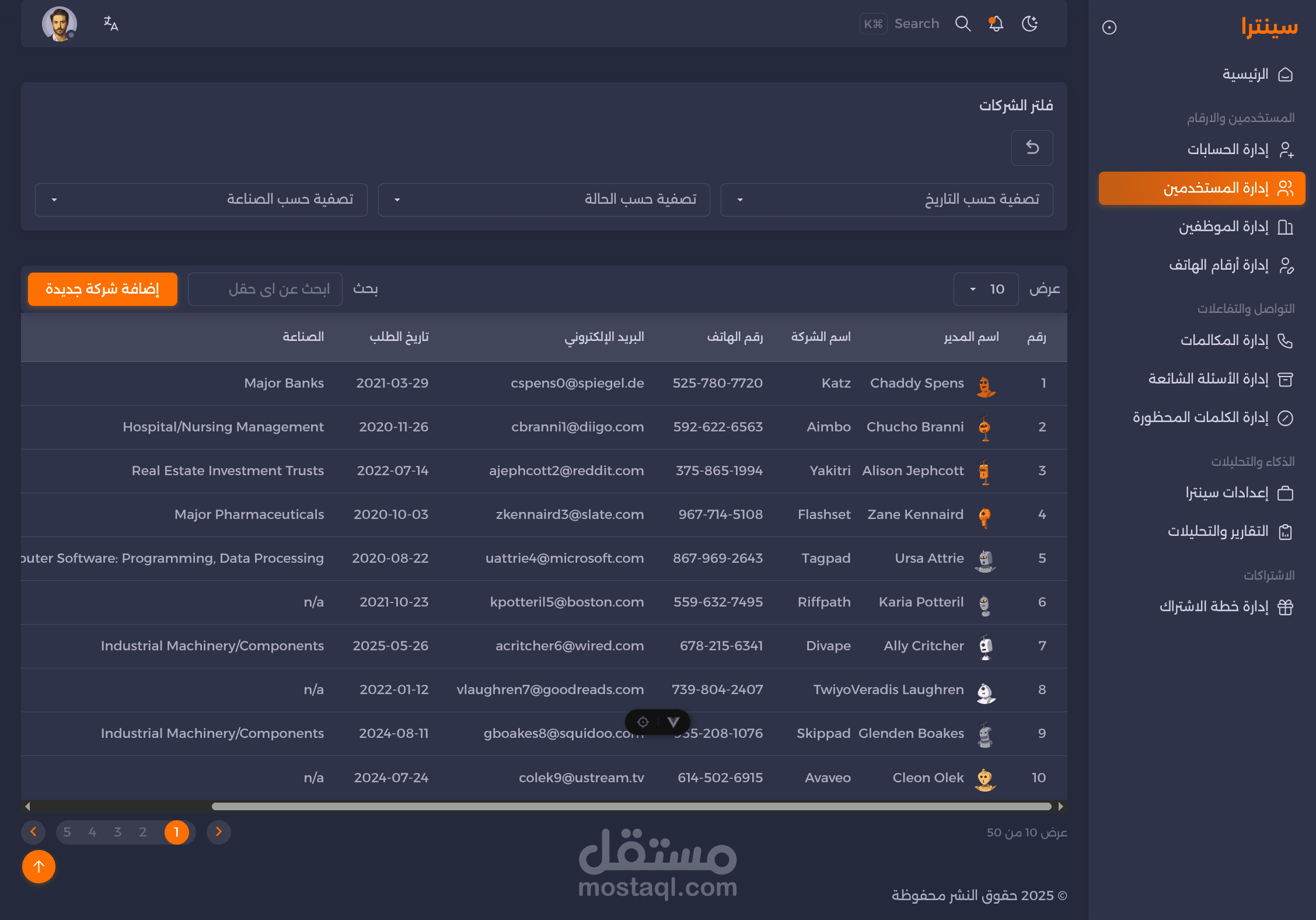This screenshot has height=920, width=1316.
Task: Click the magnifier search icon in header
Action: point(963,24)
